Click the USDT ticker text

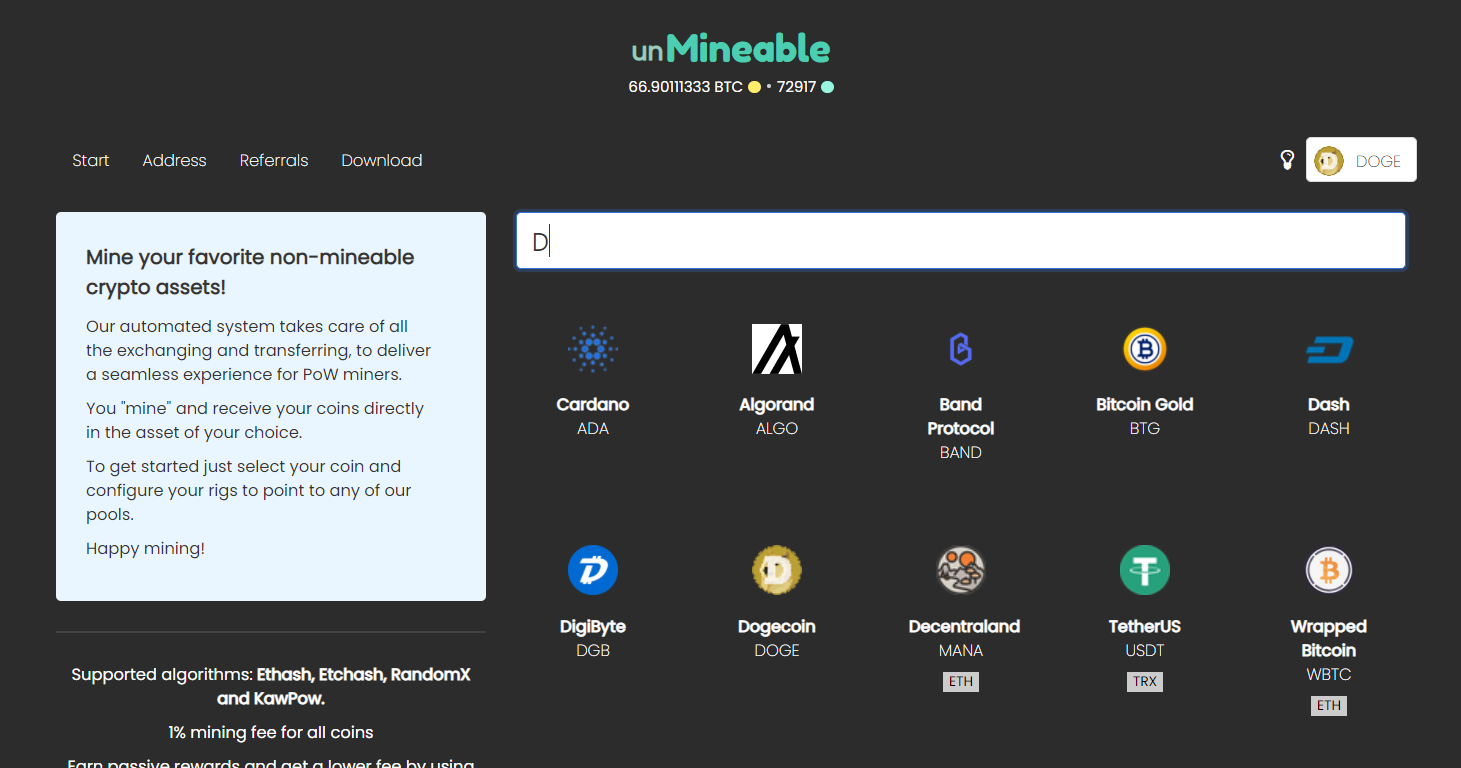point(1145,651)
